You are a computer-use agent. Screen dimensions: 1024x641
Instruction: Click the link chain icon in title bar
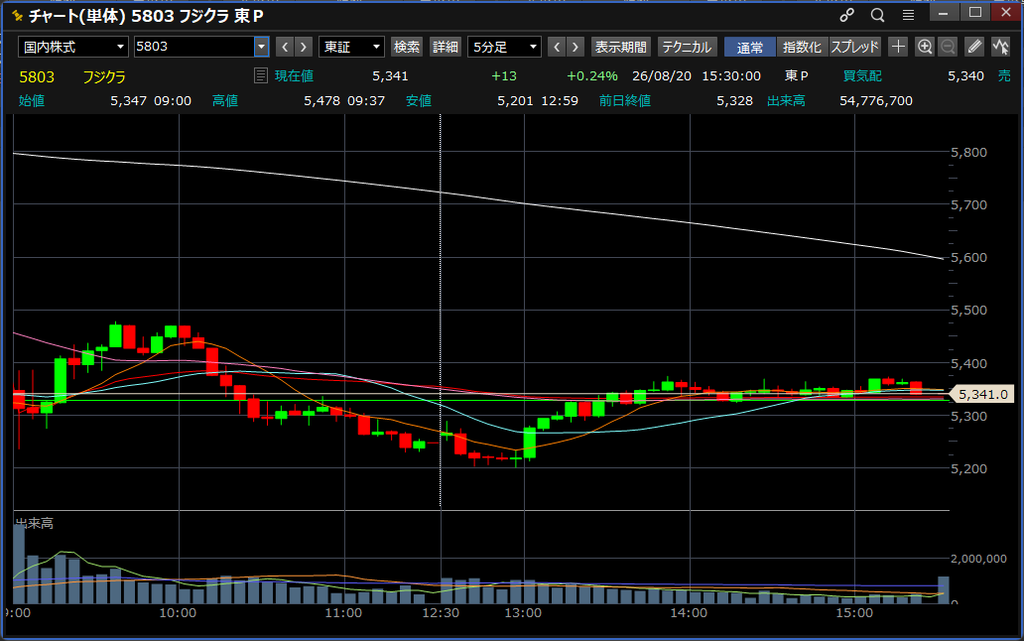tap(847, 15)
